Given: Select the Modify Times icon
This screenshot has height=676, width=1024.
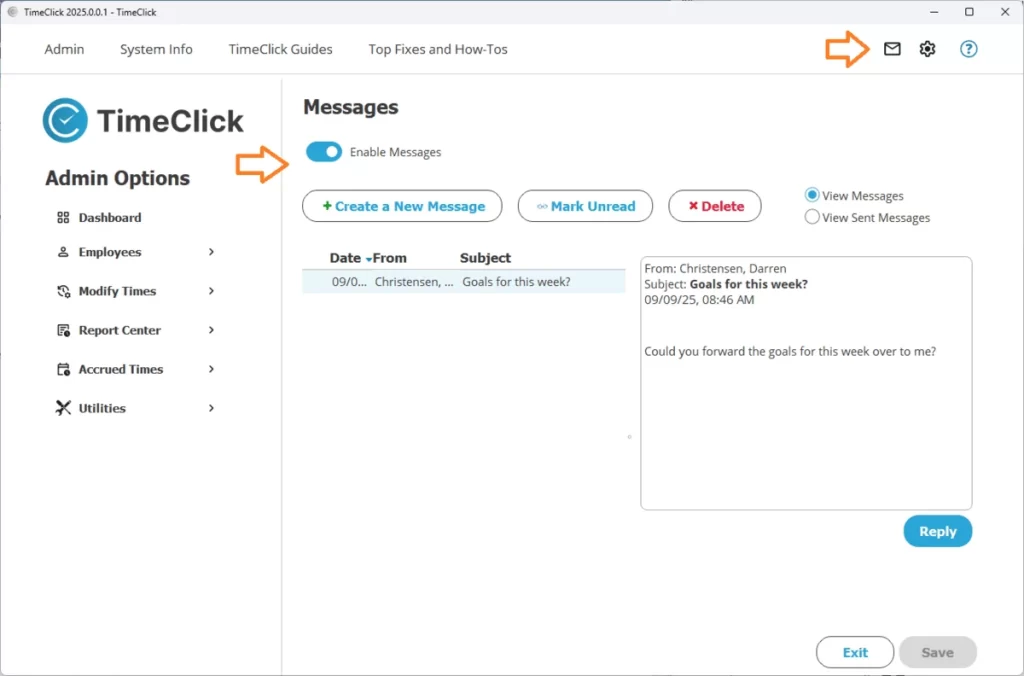Looking at the screenshot, I should 62,291.
